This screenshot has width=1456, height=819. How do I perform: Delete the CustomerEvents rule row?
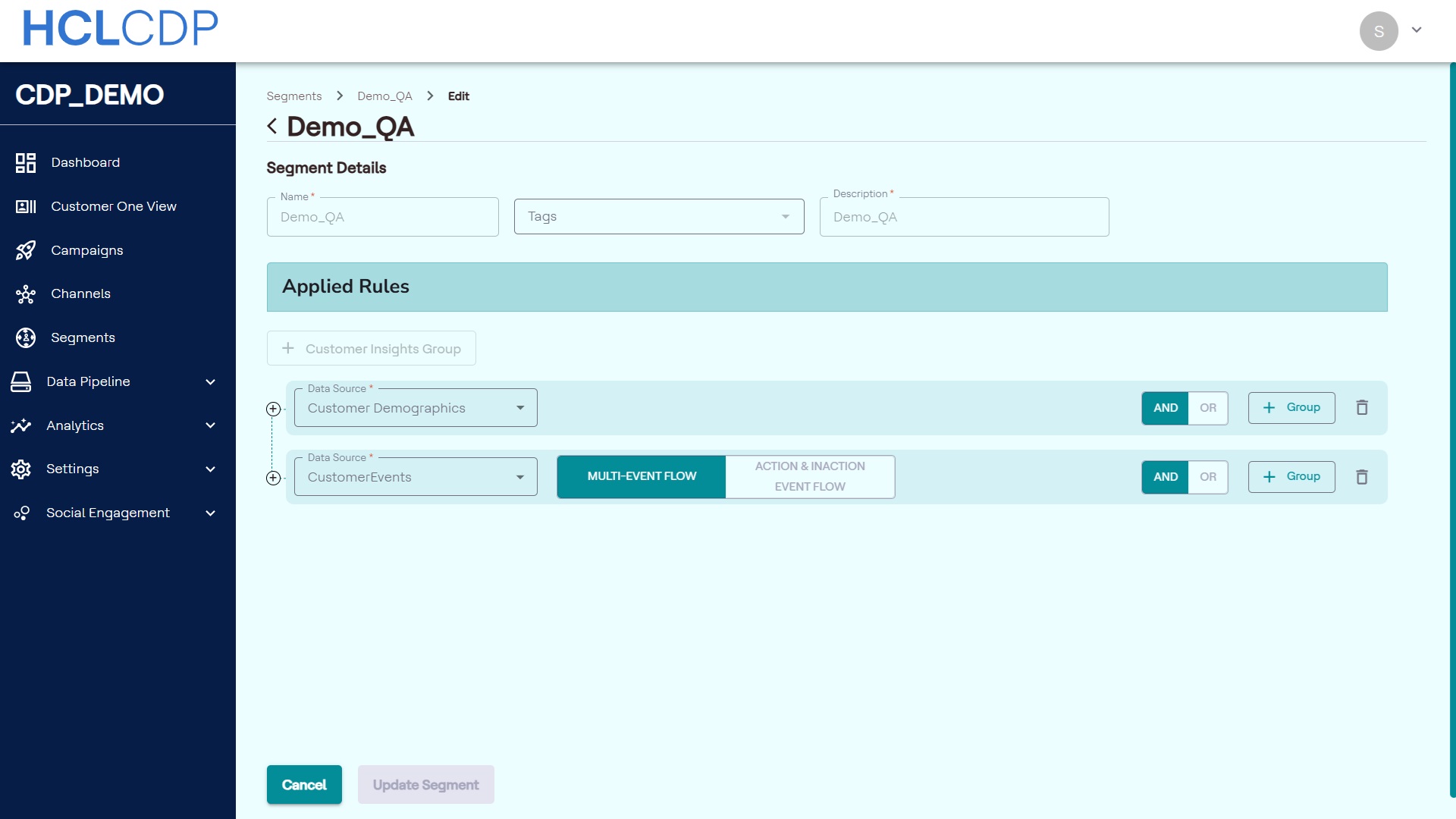tap(1362, 477)
